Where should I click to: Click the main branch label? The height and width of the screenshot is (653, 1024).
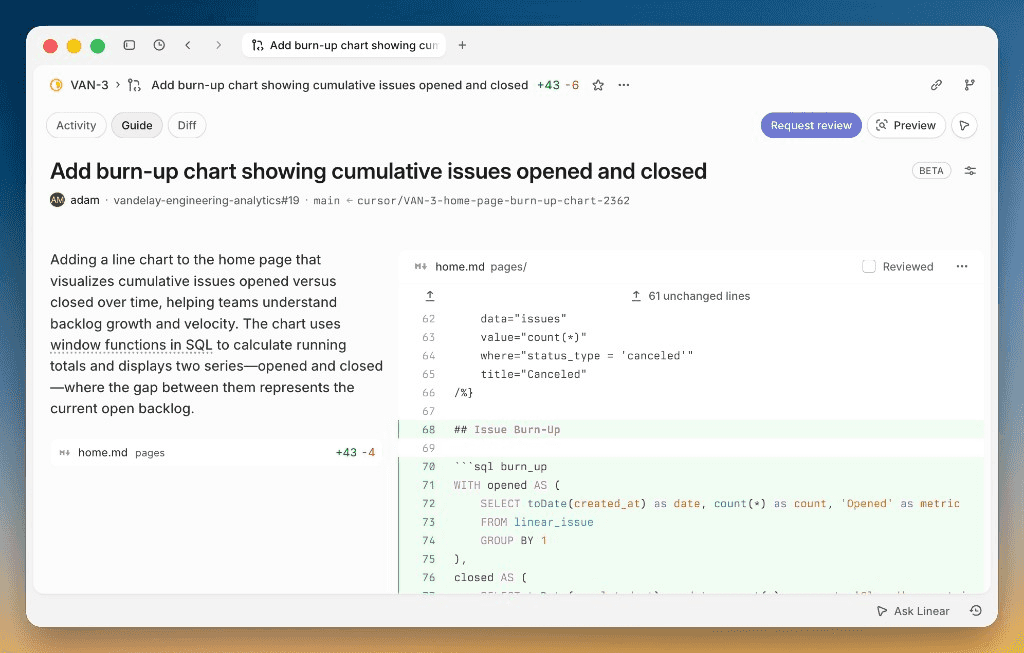[327, 200]
